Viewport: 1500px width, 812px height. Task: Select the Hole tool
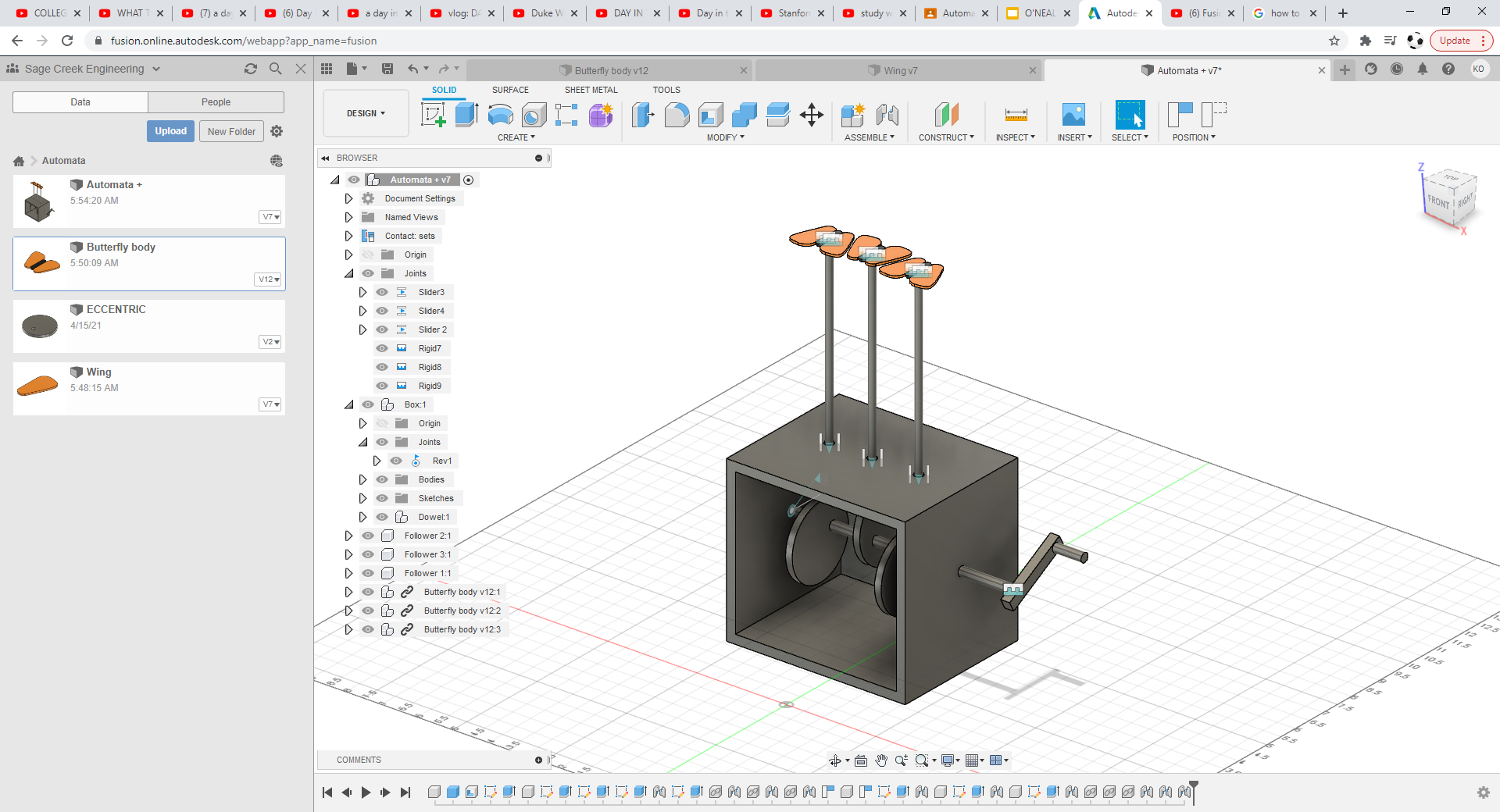[x=534, y=115]
